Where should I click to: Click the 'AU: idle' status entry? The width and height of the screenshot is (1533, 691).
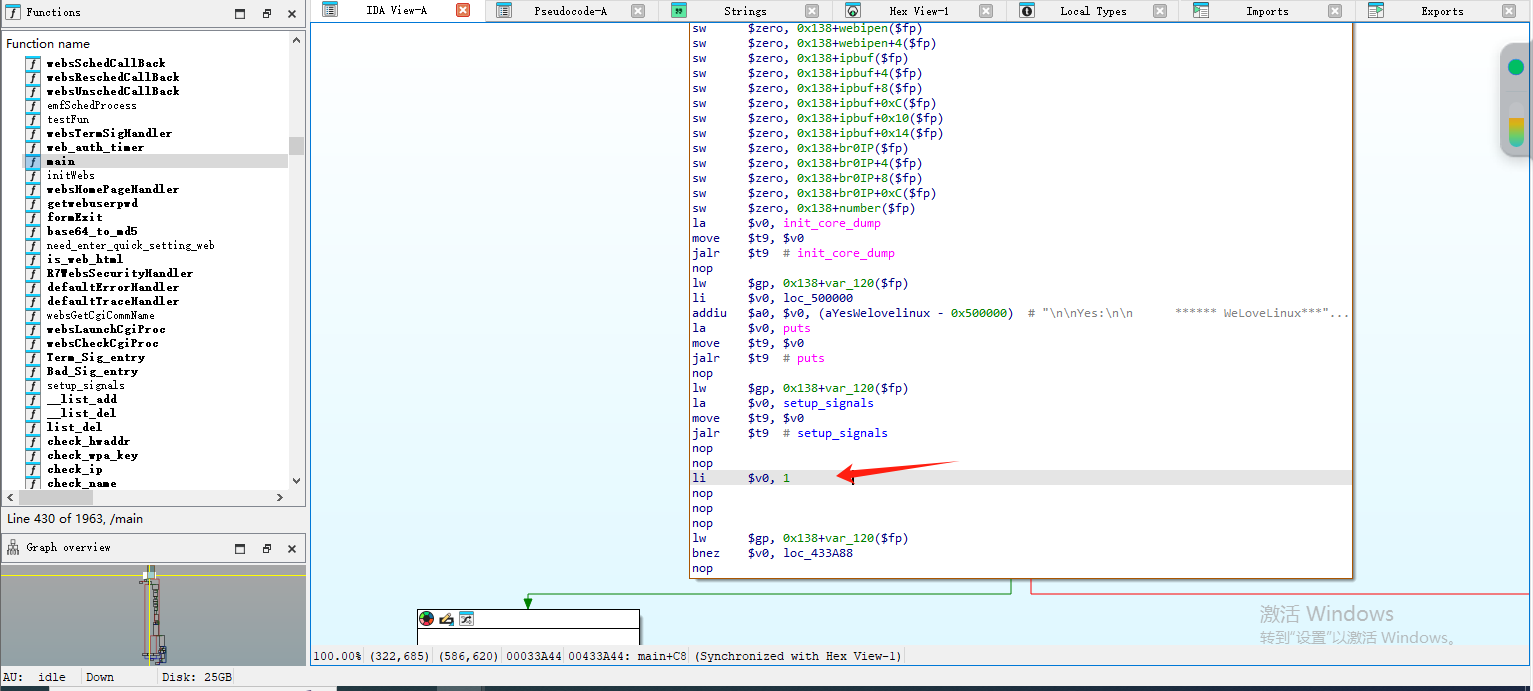[35, 677]
